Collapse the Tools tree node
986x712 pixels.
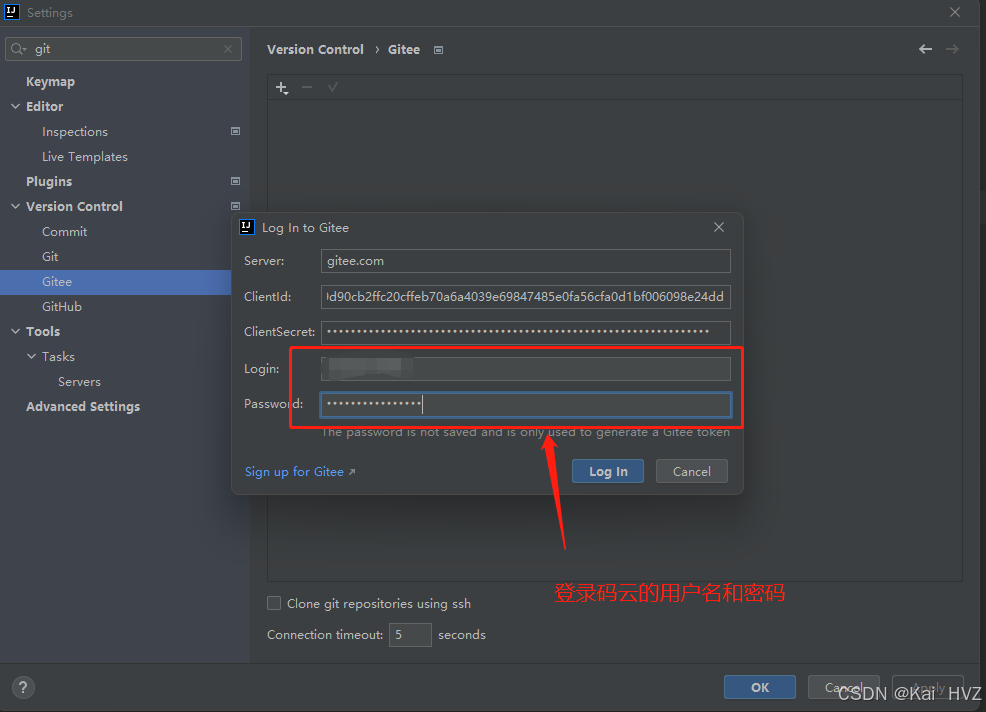(x=16, y=331)
